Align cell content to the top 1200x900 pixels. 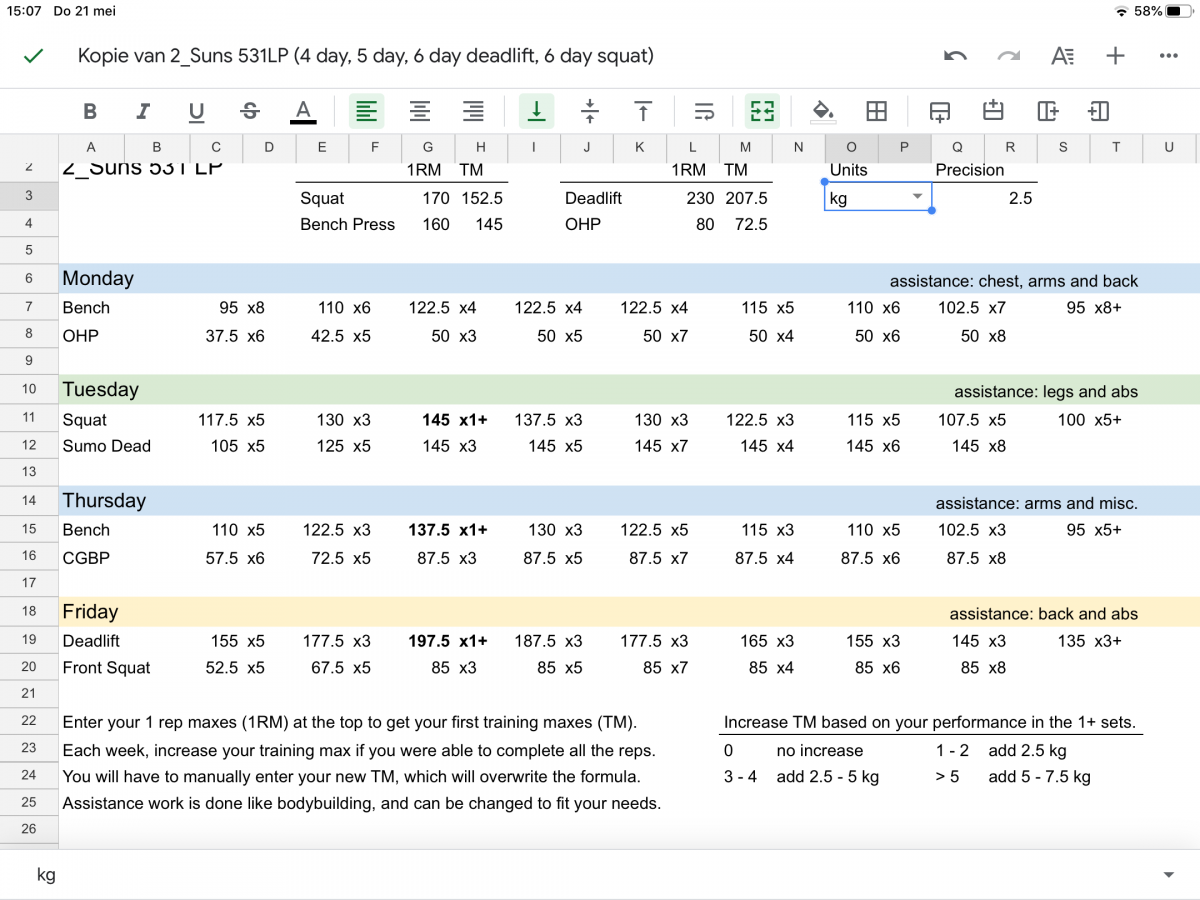[x=643, y=111]
